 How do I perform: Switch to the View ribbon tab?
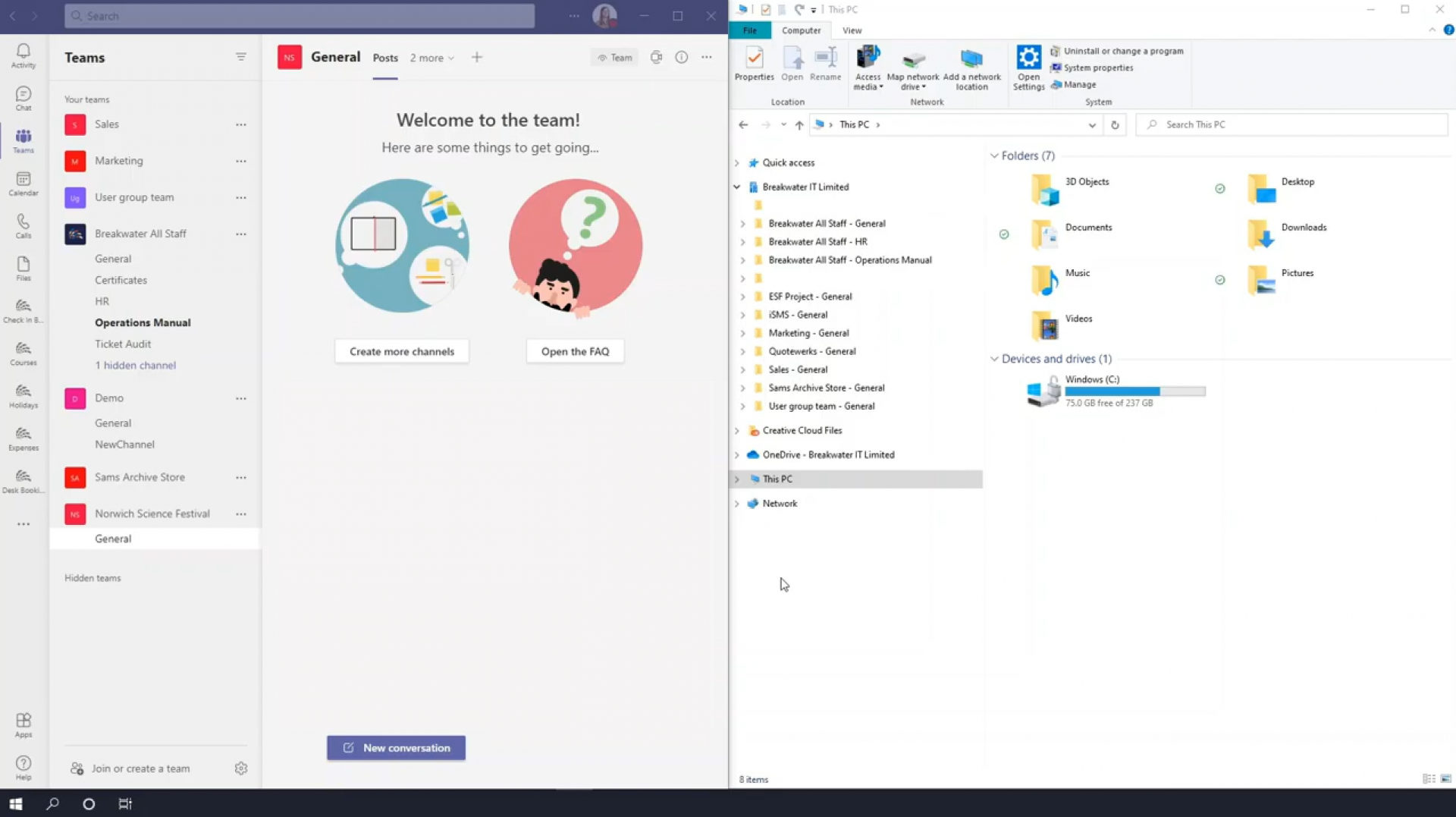[x=852, y=30]
